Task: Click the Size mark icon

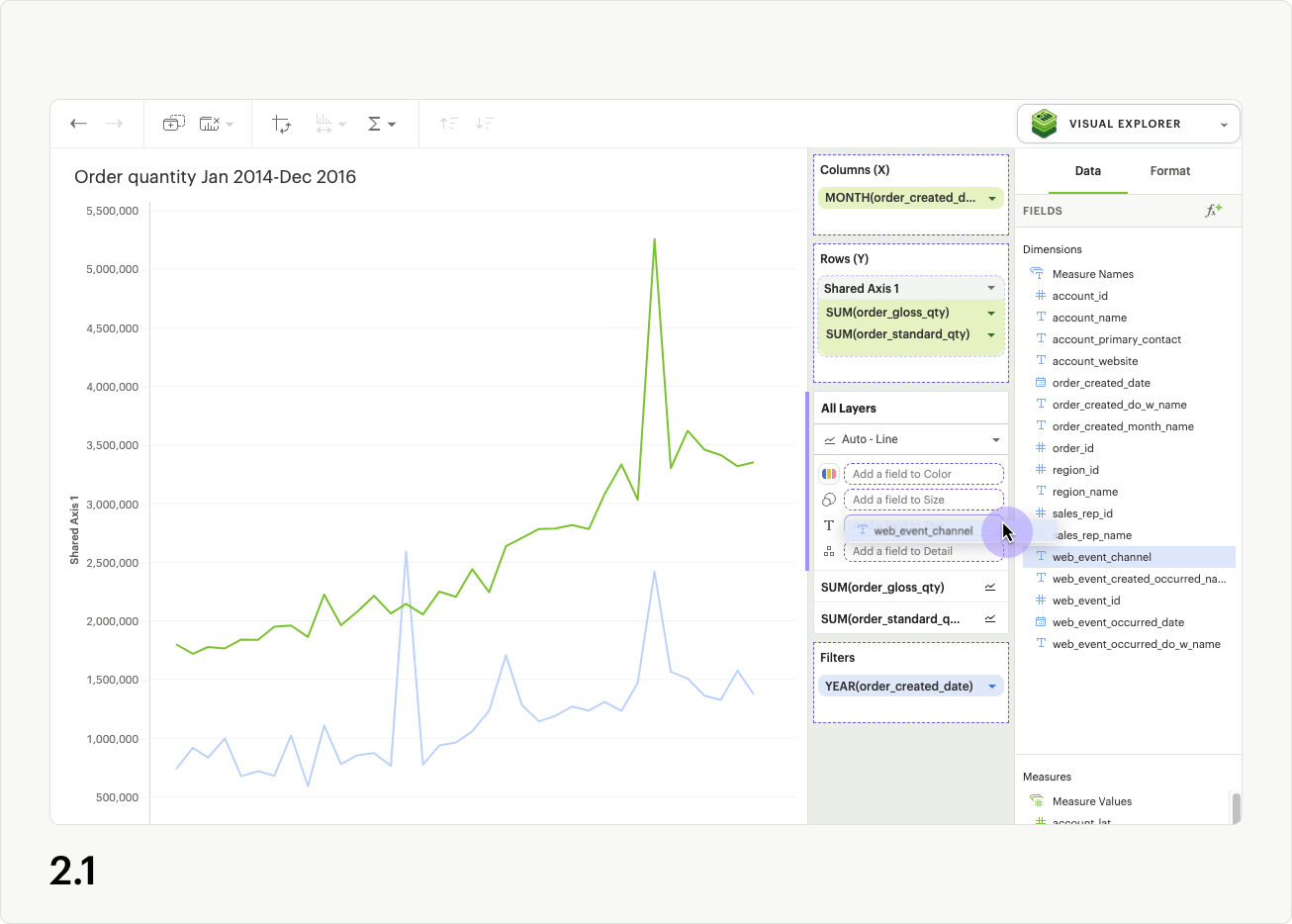Action: [x=829, y=500]
